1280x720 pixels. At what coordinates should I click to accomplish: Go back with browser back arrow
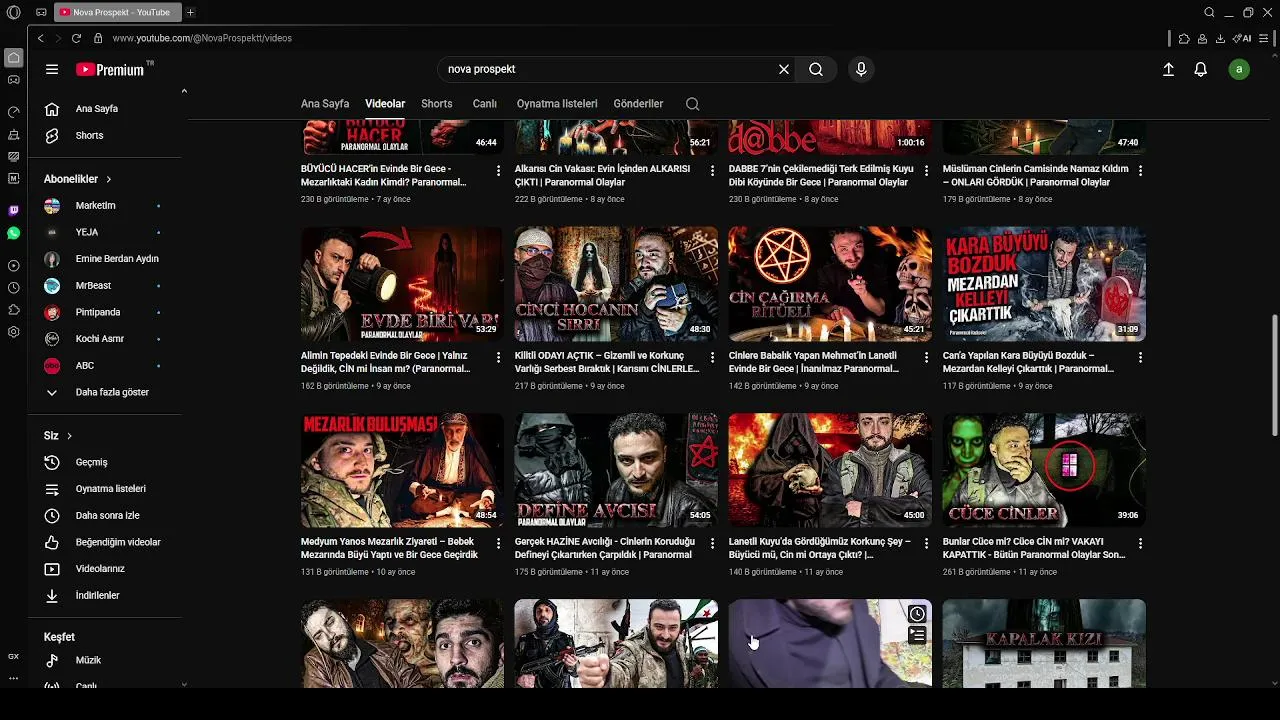click(x=40, y=38)
